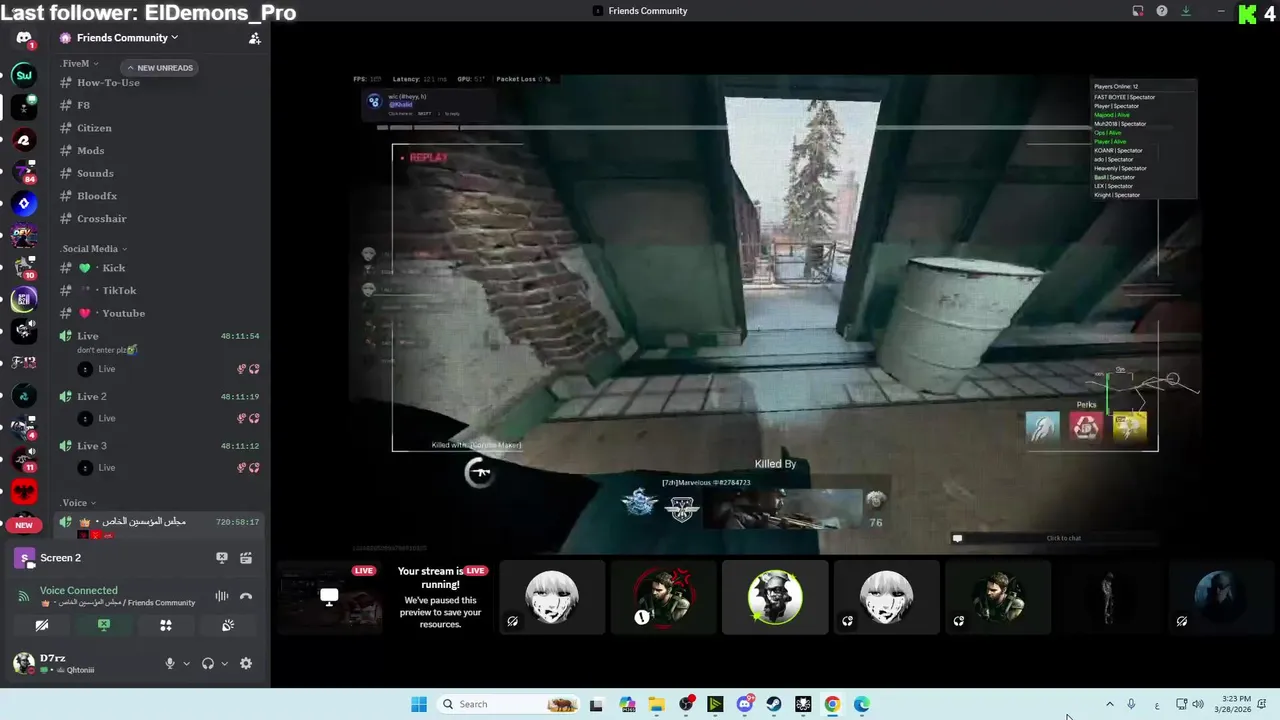Open Microsoft Edge from the taskbar
Viewport: 1280px width, 720px height.
862,704
